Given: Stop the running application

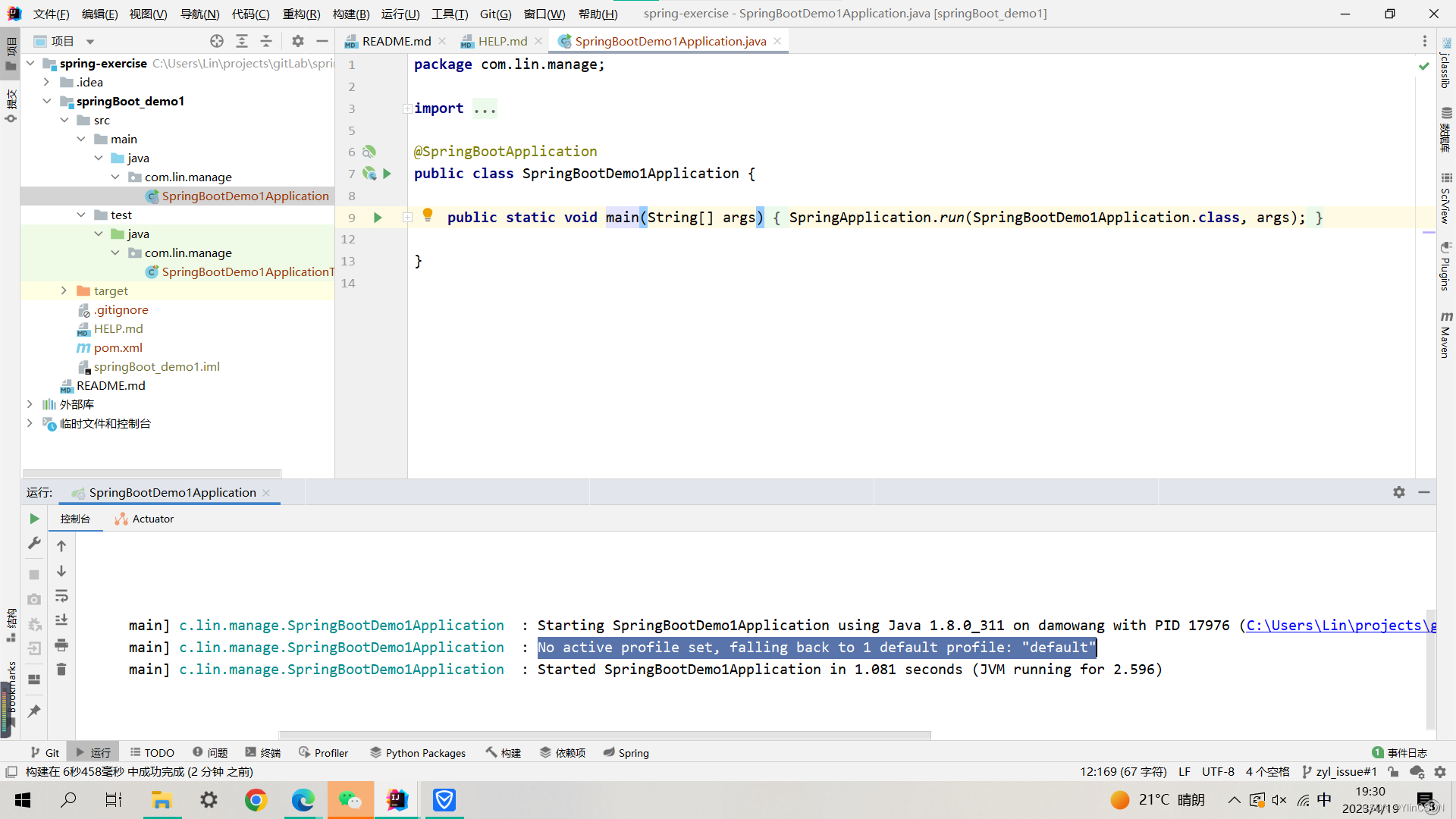Looking at the screenshot, I should pyautogui.click(x=34, y=575).
